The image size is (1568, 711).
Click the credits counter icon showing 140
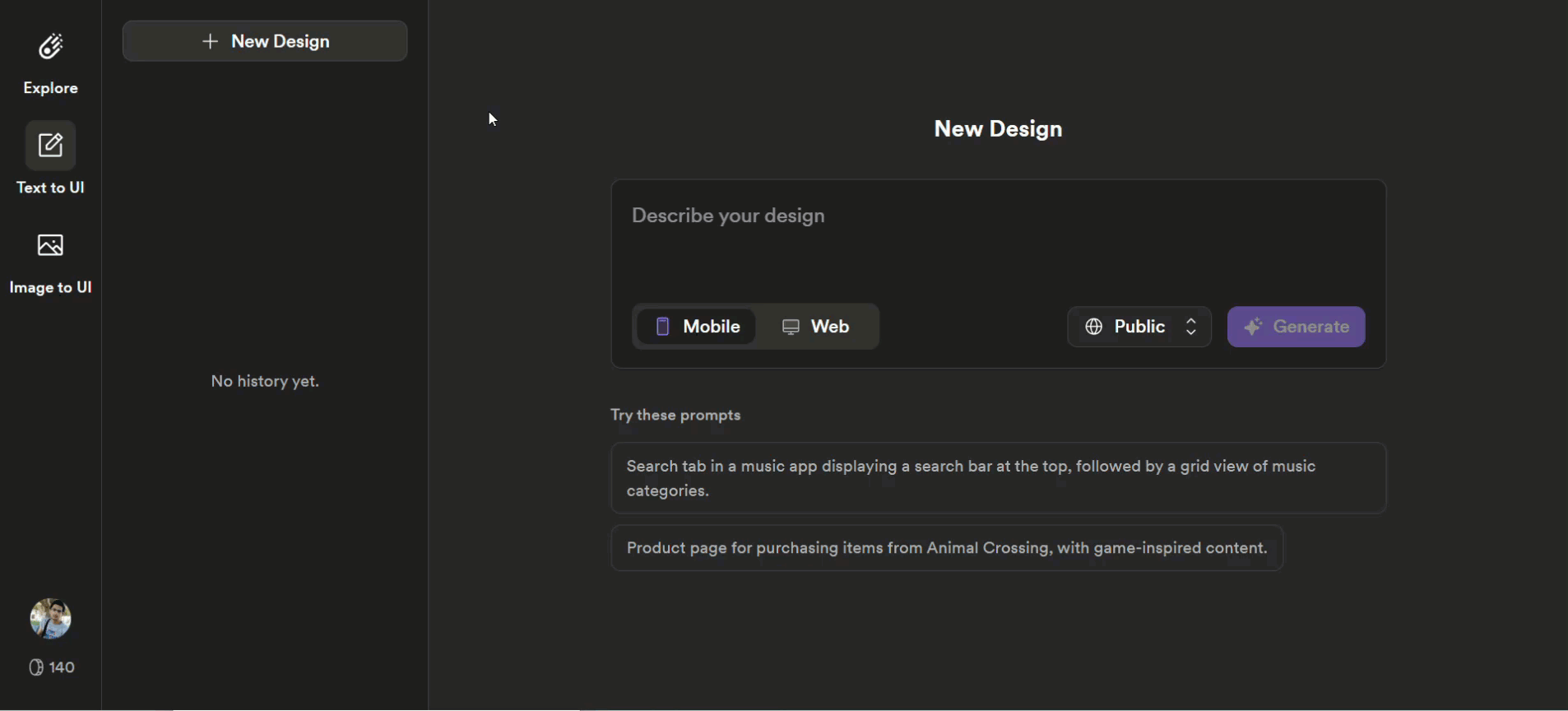point(36,667)
